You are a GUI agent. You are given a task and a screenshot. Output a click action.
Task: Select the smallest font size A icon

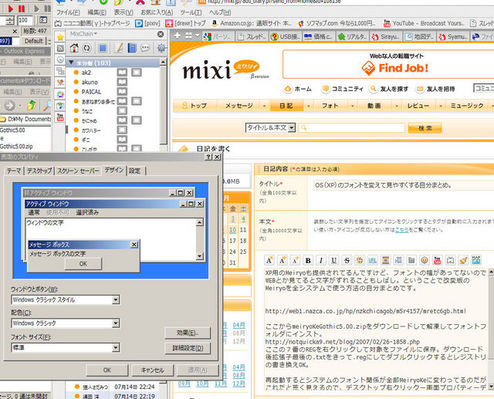click(295, 260)
